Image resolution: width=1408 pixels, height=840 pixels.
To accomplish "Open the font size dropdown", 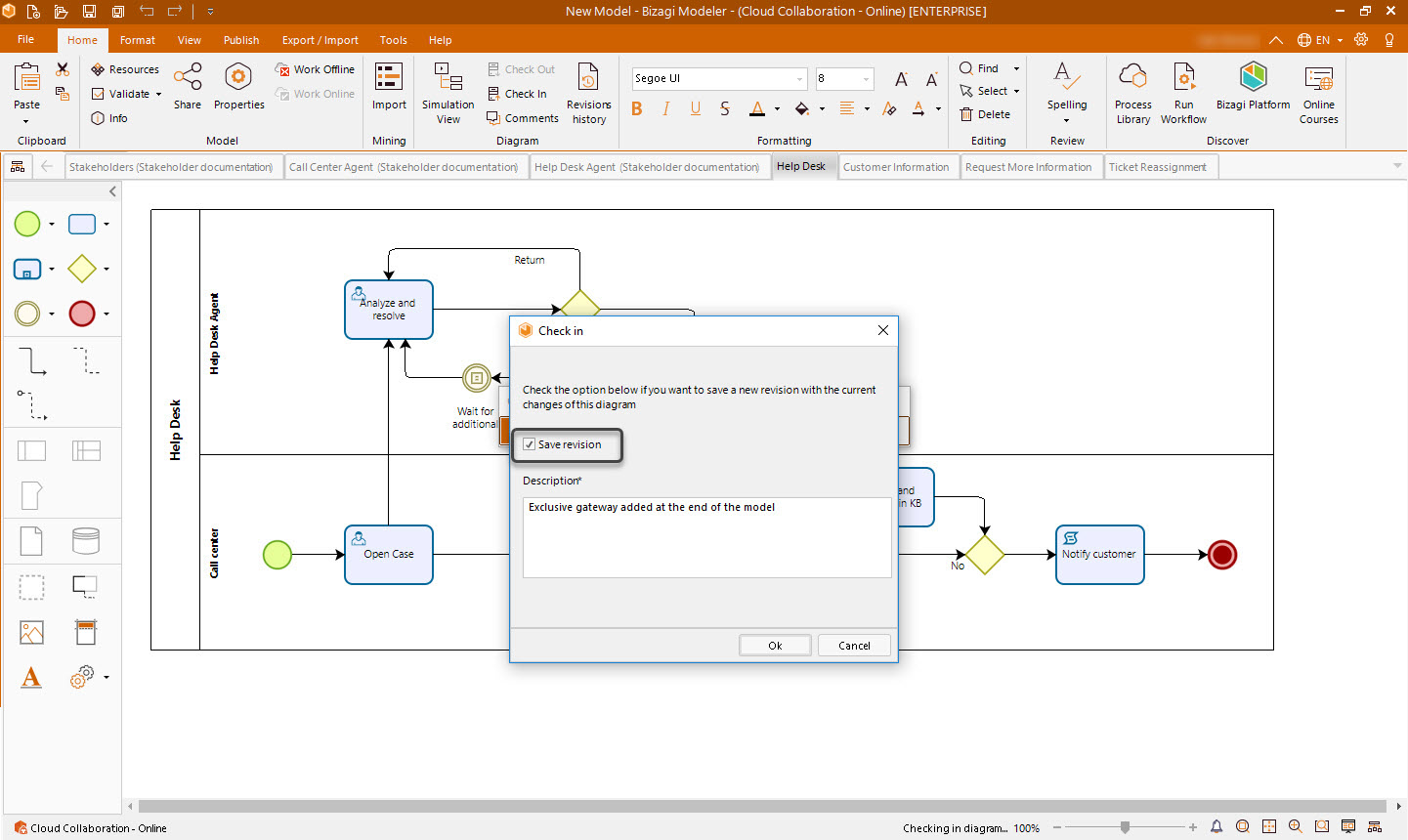I will 866,79.
